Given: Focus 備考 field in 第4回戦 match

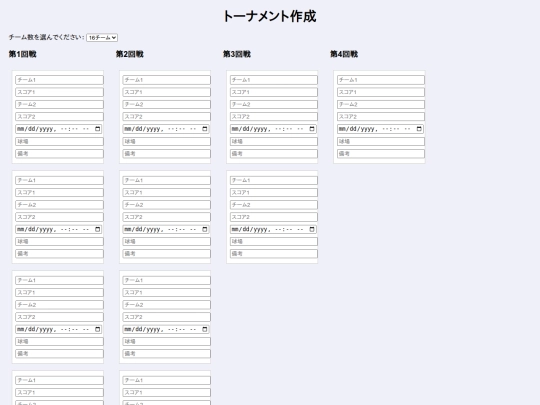Looking at the screenshot, I should click(381, 154).
